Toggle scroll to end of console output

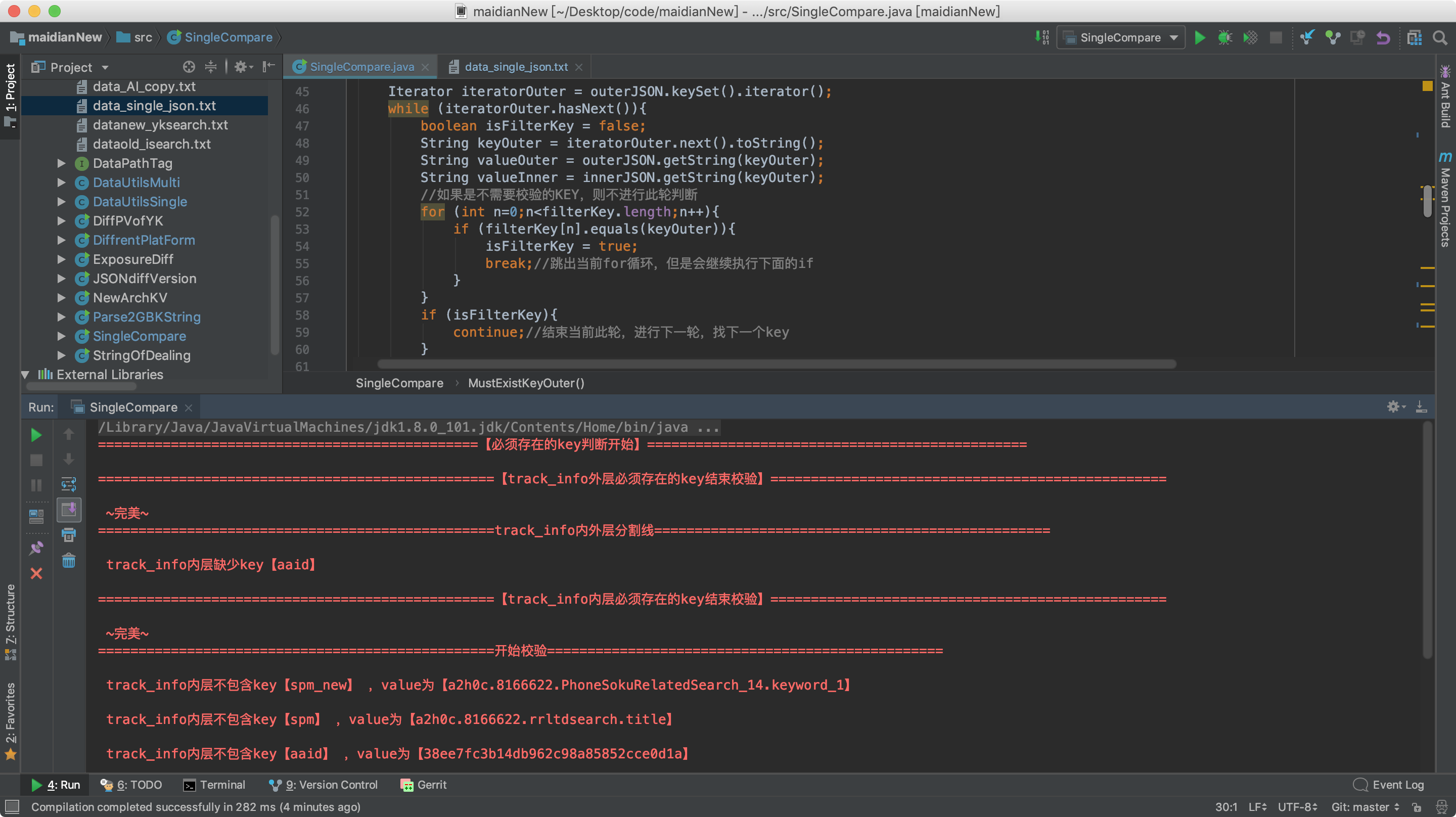[x=68, y=510]
